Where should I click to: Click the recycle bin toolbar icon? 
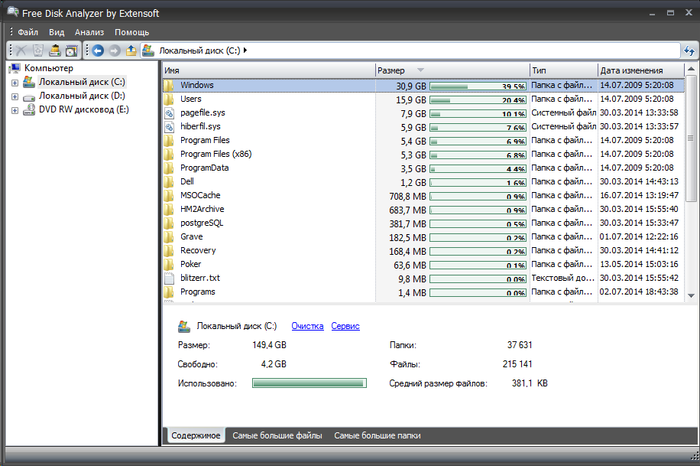tap(38, 51)
